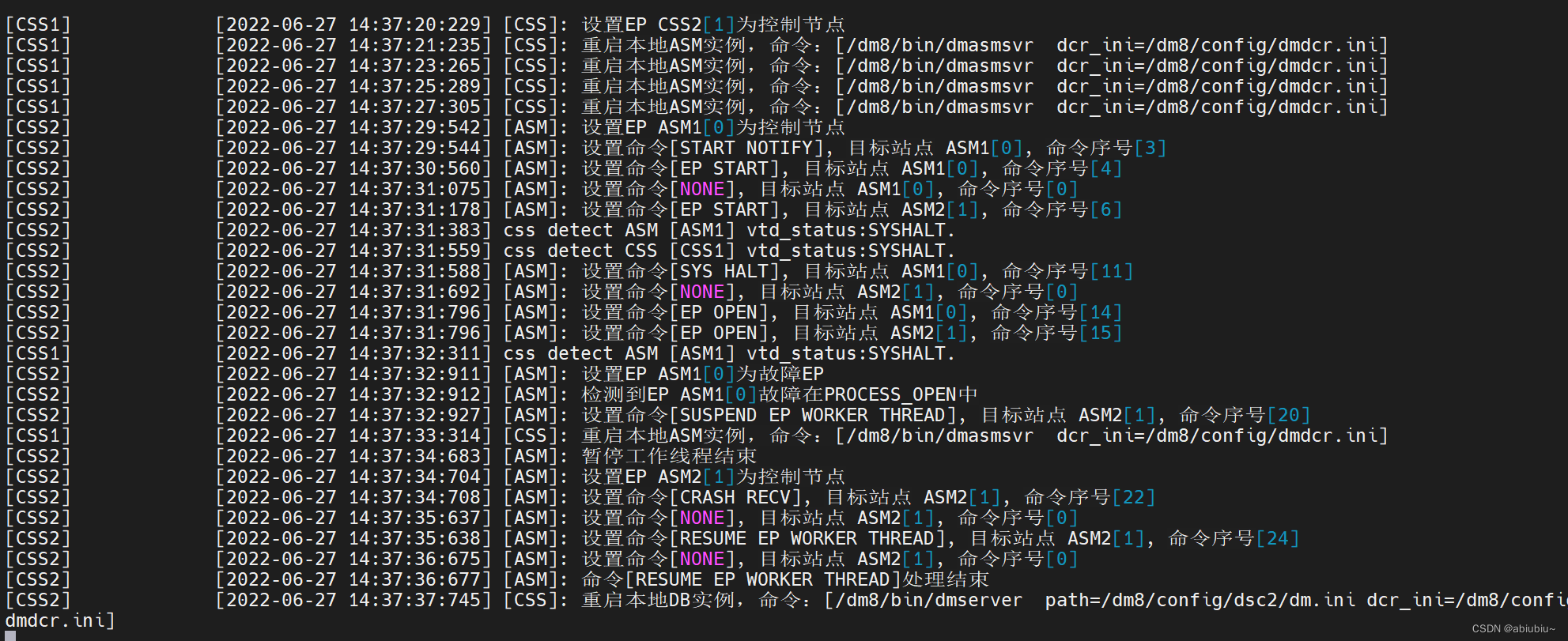Click the magenta NONE at 14:37:31:692
Screen dimensions: 1568x641
702,292
